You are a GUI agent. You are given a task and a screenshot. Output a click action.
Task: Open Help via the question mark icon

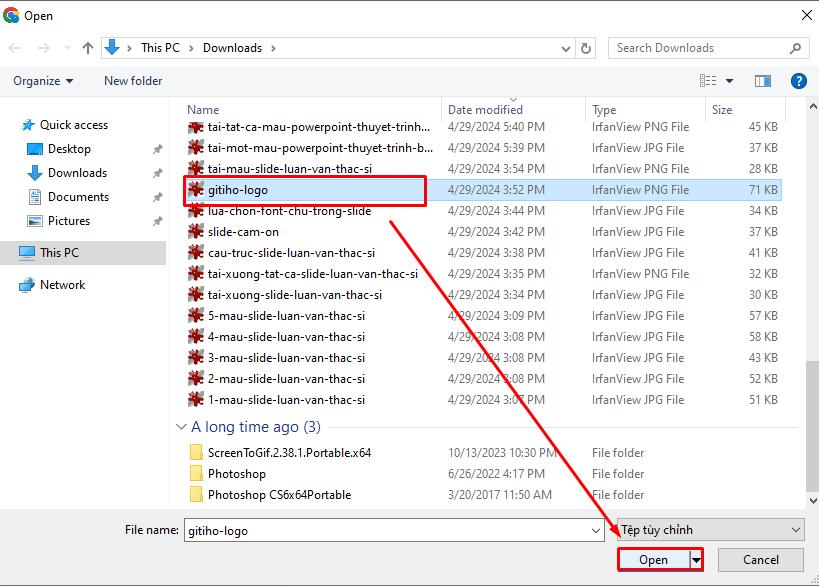pyautogui.click(x=797, y=81)
